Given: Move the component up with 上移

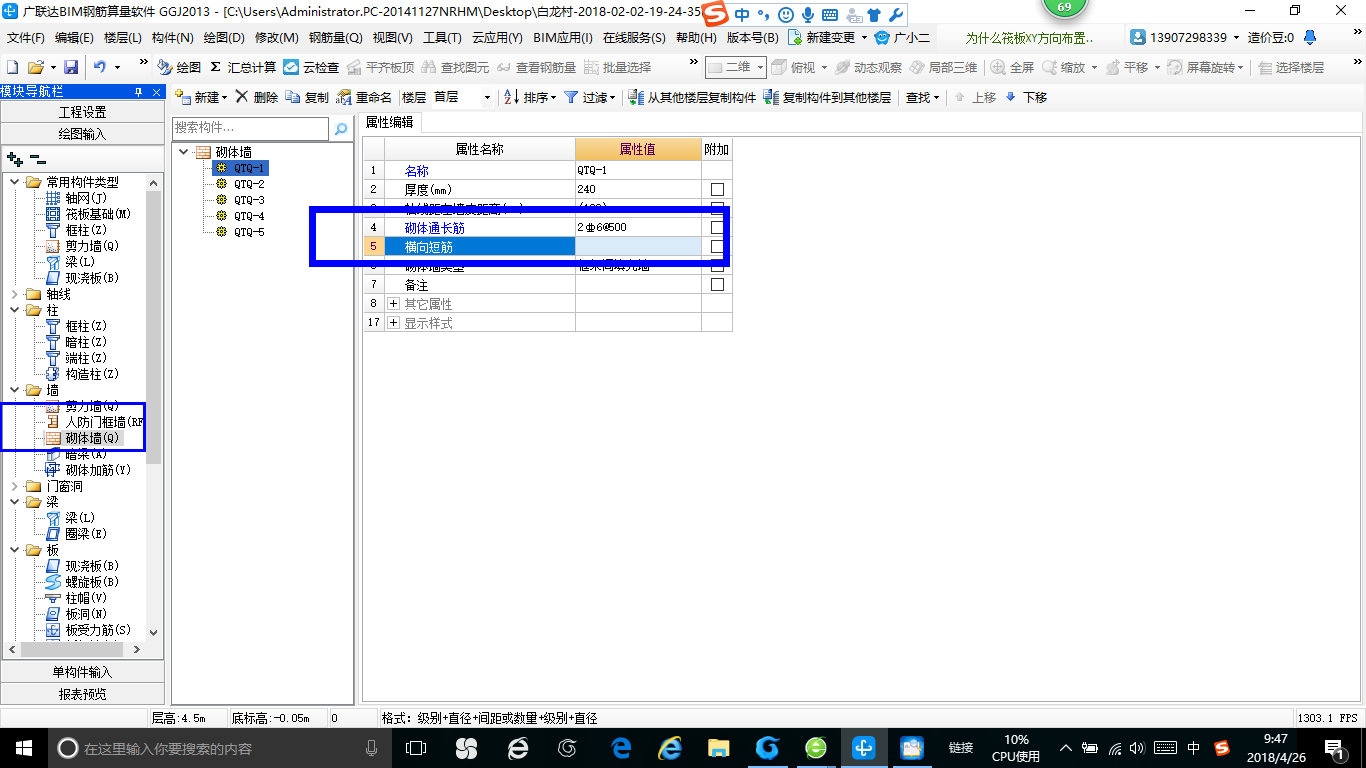Looking at the screenshot, I should (x=975, y=97).
